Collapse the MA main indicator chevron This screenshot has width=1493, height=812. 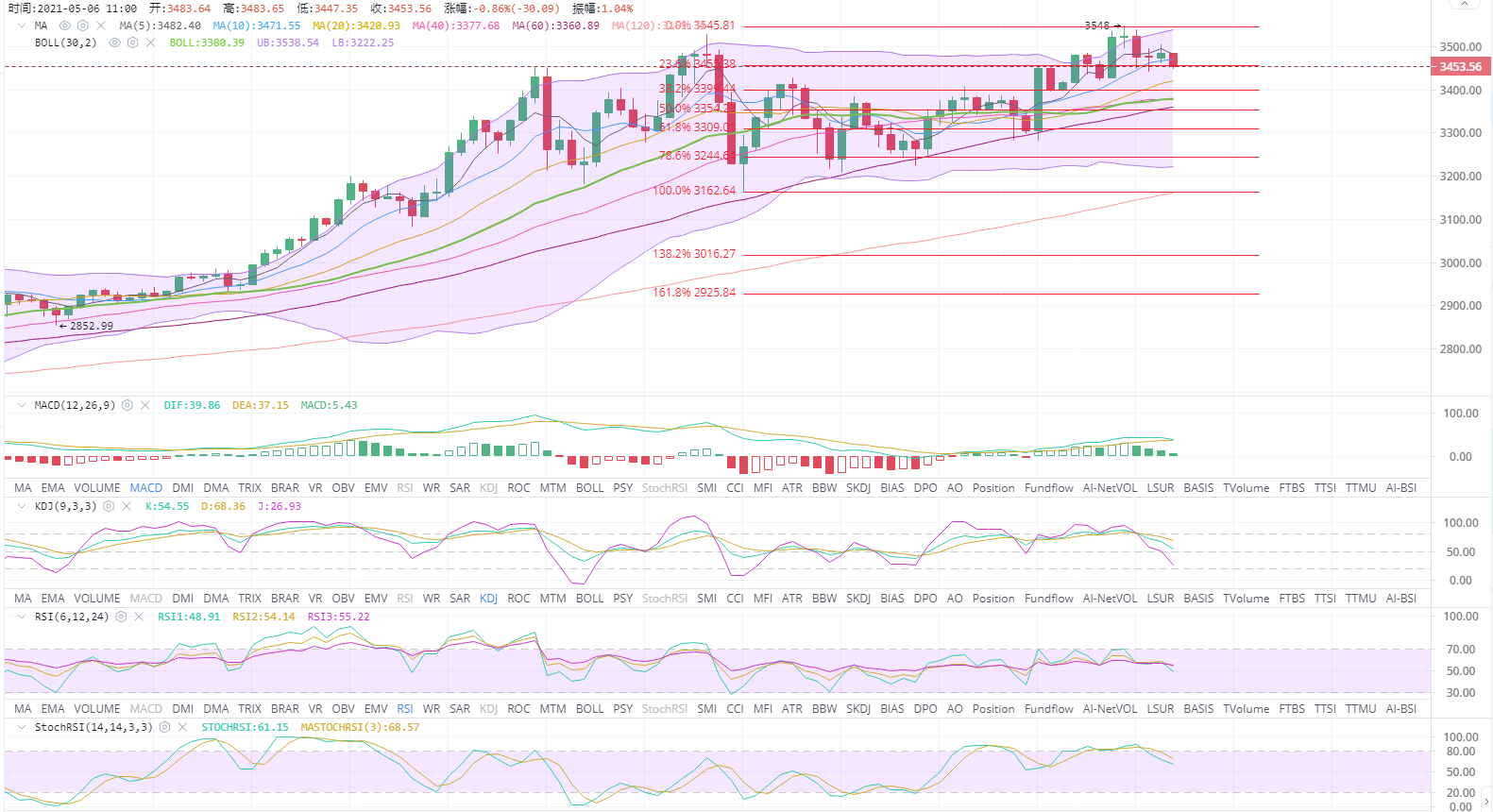tap(22, 25)
